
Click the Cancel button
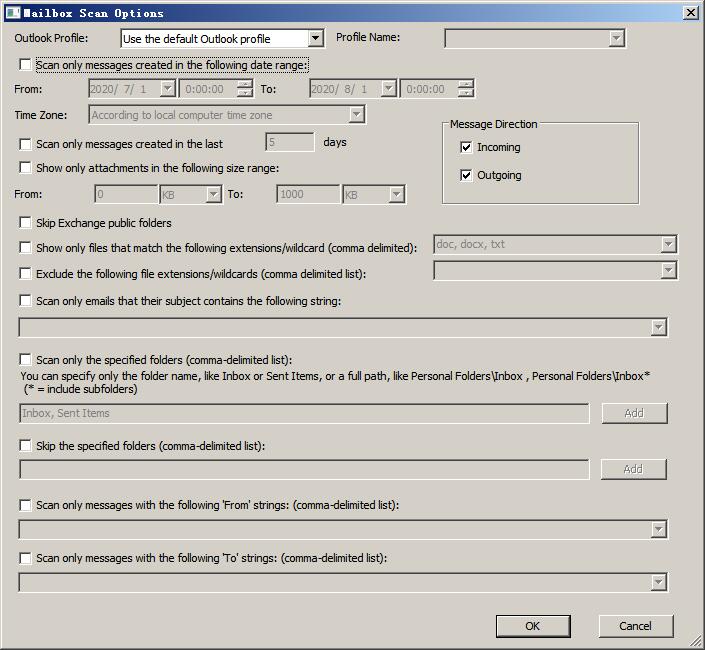point(636,626)
